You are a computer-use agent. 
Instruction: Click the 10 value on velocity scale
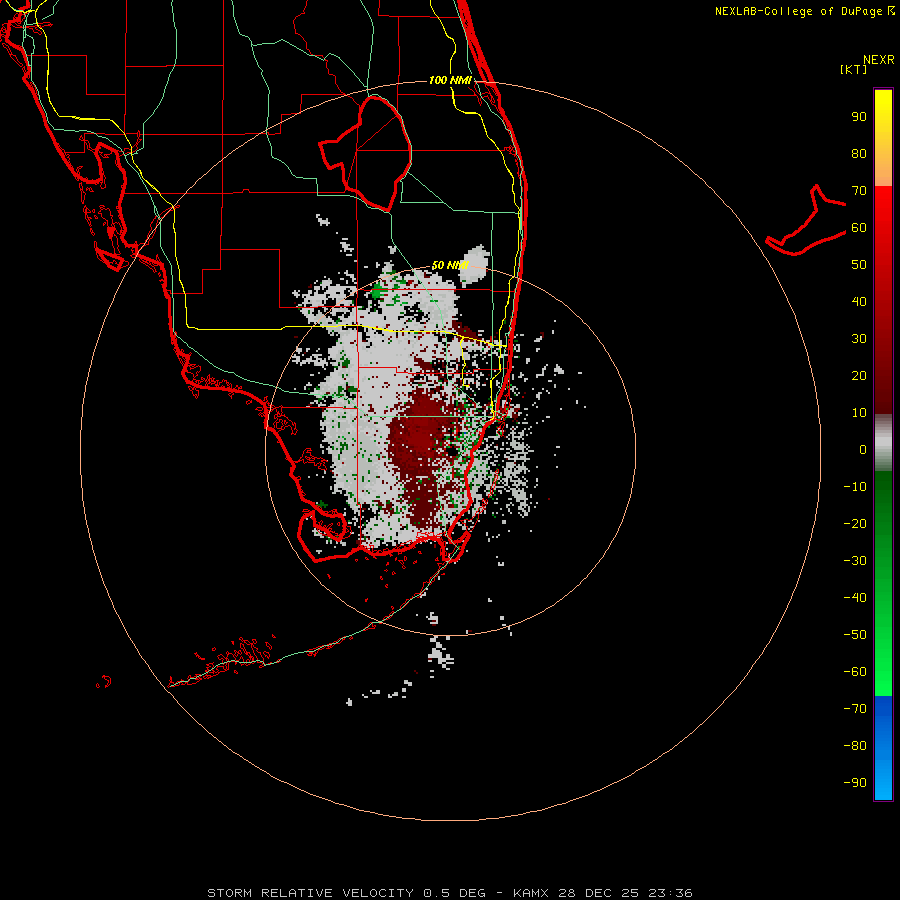(x=859, y=413)
